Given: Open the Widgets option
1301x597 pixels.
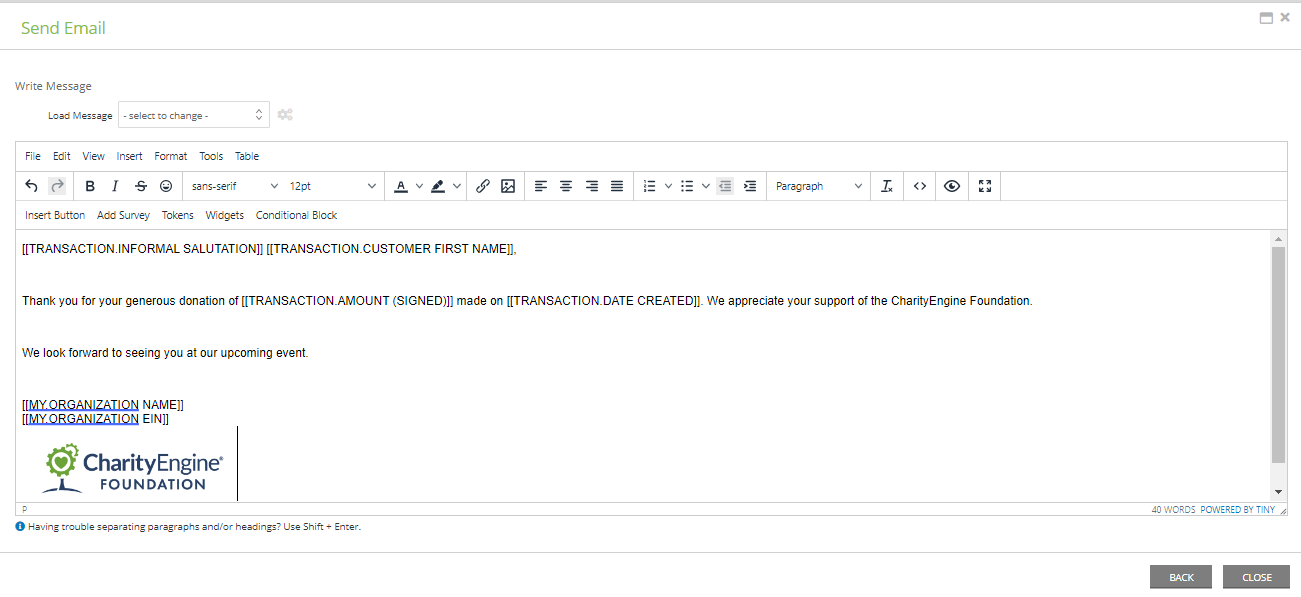Looking at the screenshot, I should coord(225,215).
